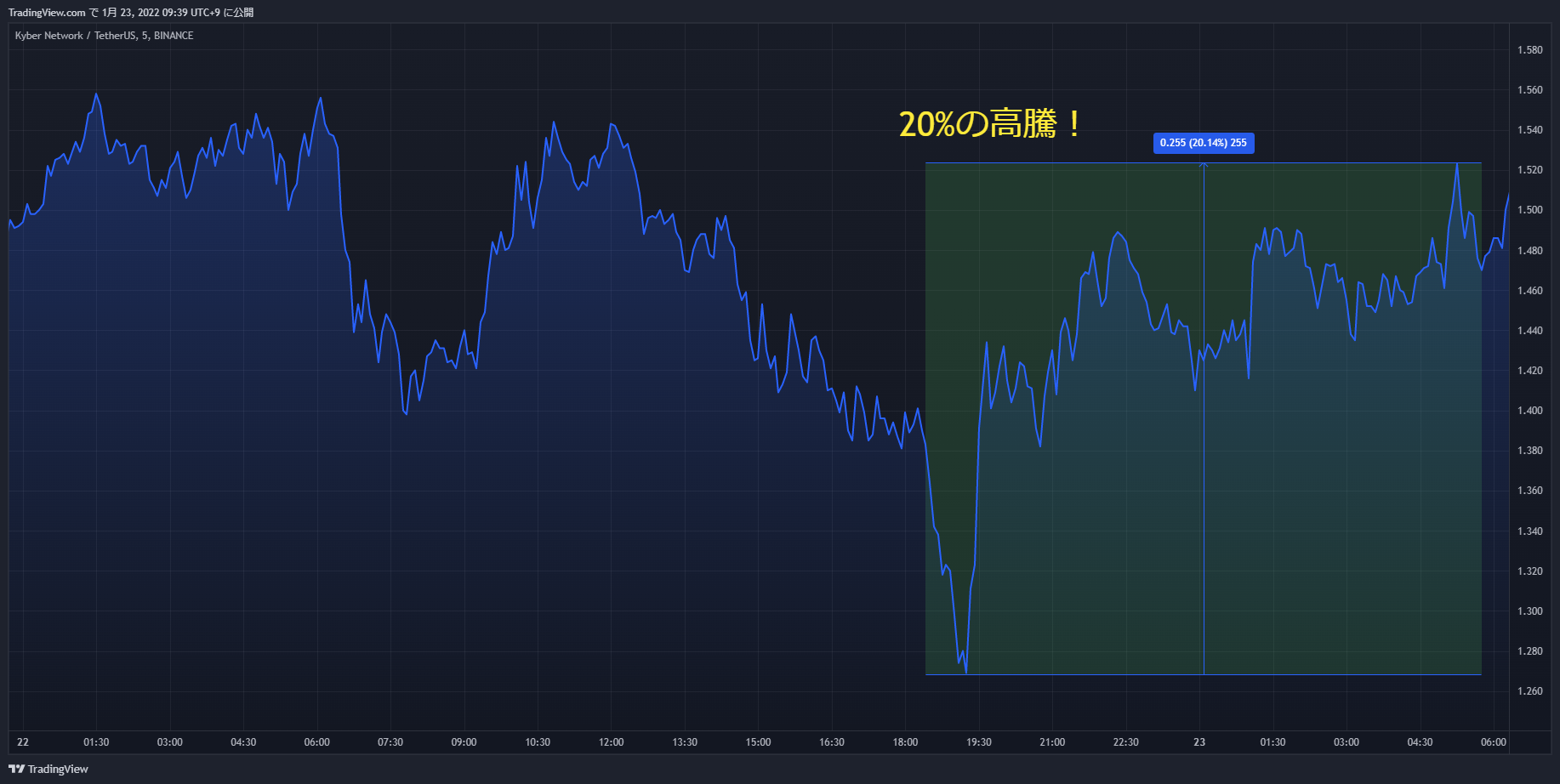1560x784 pixels.
Task: Click the 10:30 time axis label
Action: click(538, 742)
